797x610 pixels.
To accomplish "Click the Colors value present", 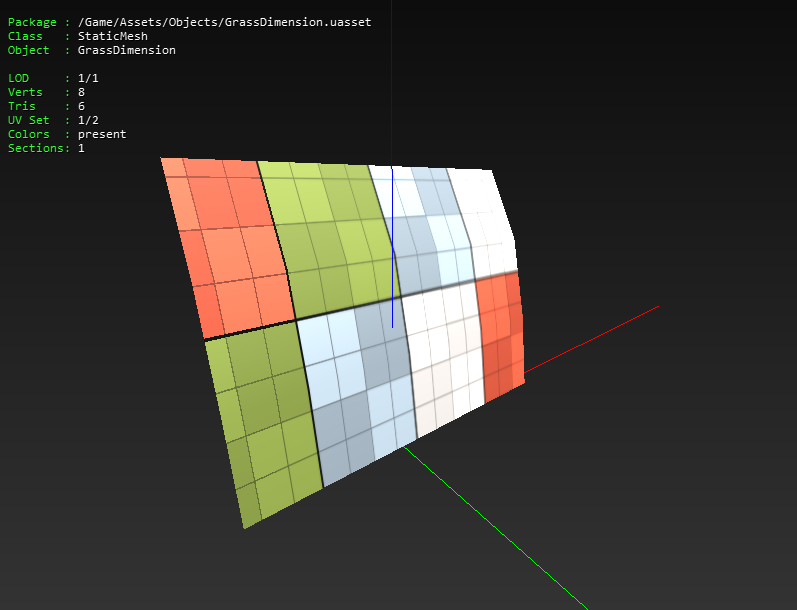I will pyautogui.click(x=102, y=134).
